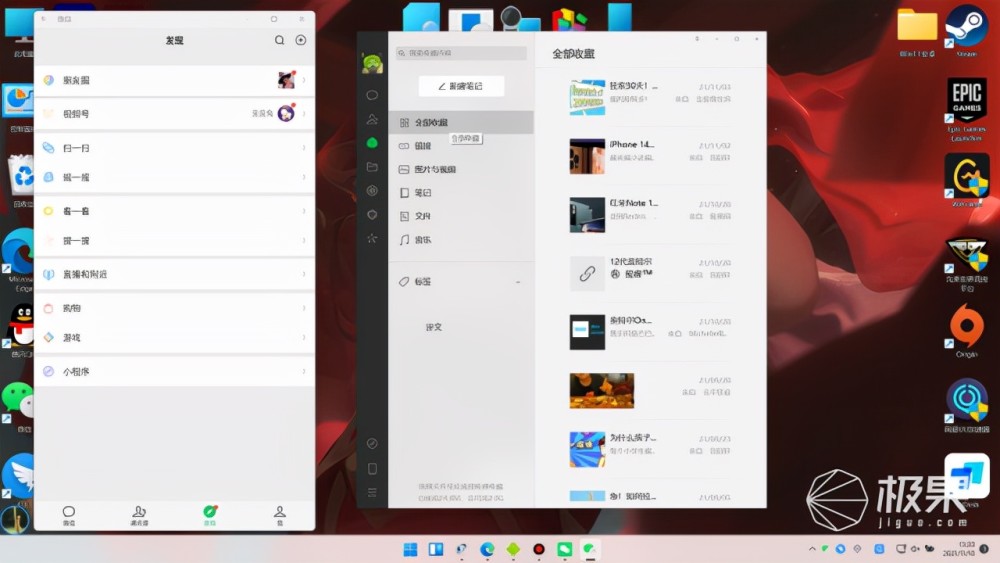This screenshot has height=563, width=1000.
Task: Open the contacts icon in WeChat's dark sidebar
Action: point(372,119)
